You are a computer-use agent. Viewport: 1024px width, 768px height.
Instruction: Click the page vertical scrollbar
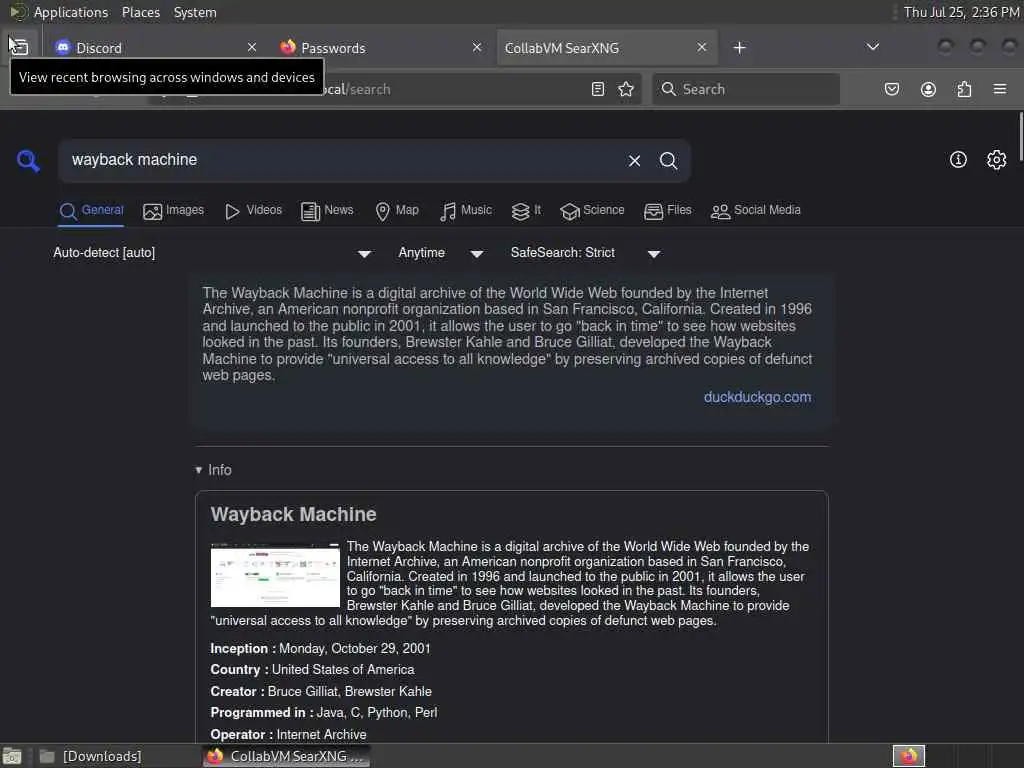[x=1019, y=134]
